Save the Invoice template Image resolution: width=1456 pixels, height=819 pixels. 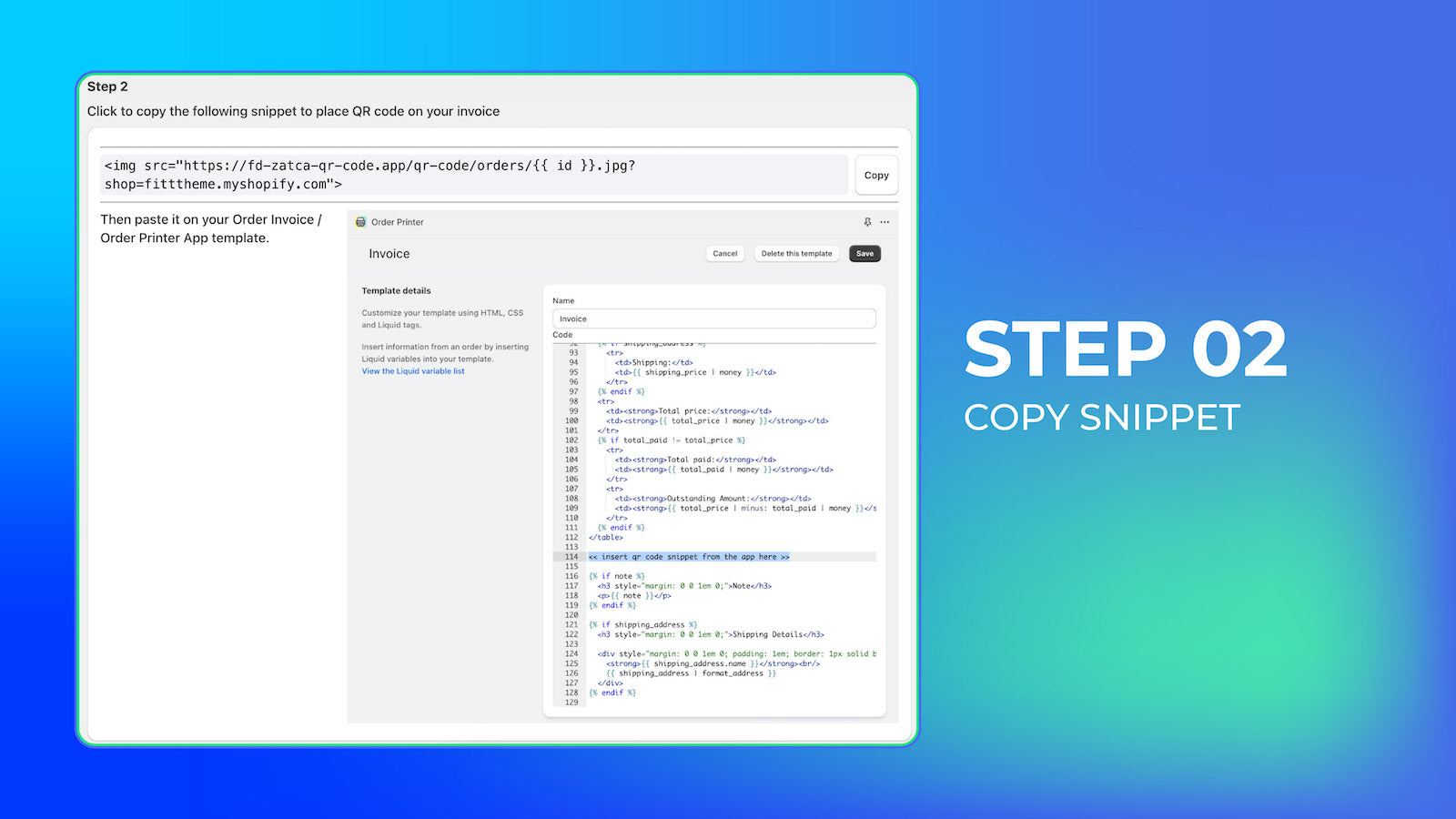(864, 253)
